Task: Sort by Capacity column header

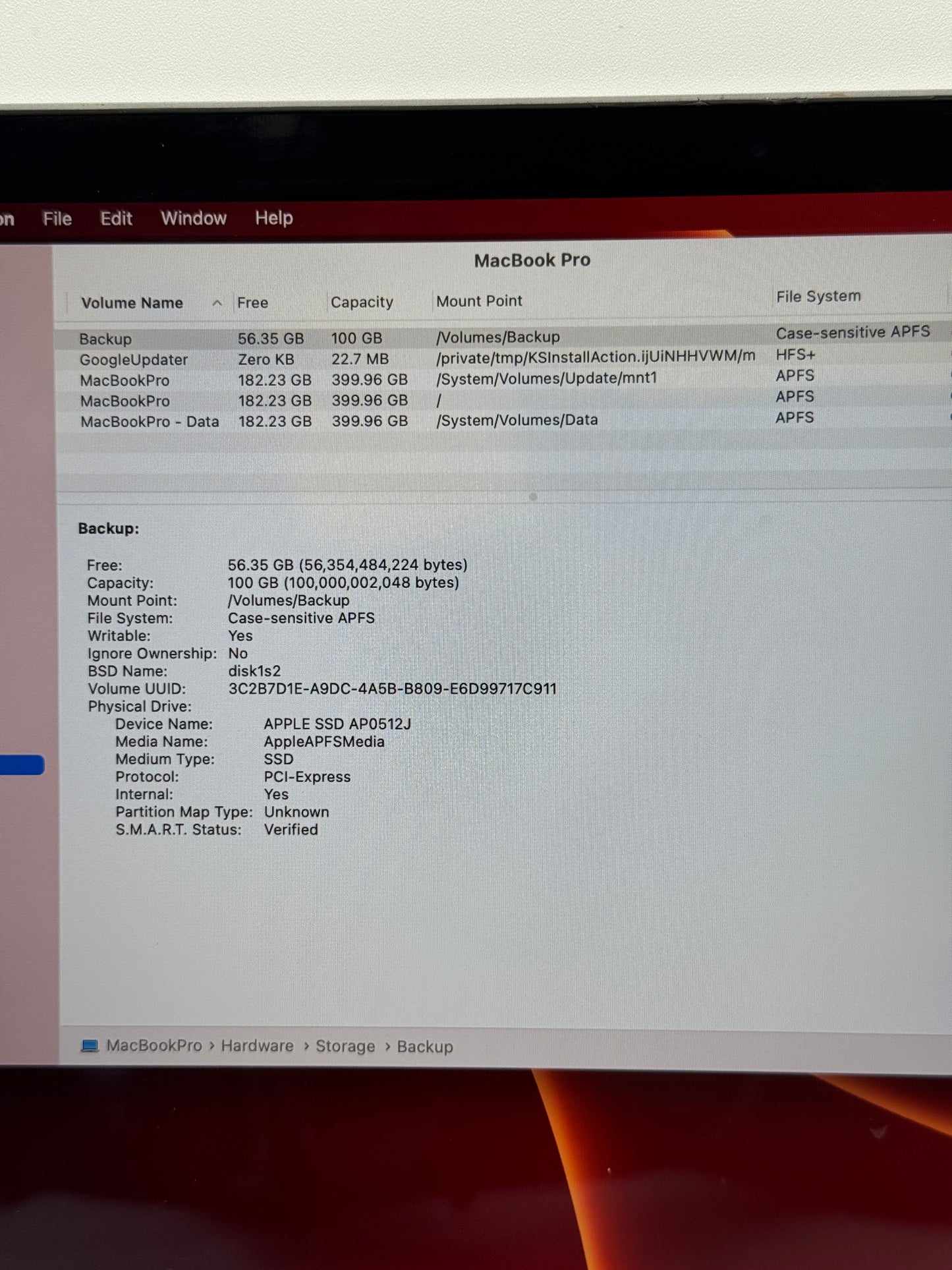Action: 362,302
